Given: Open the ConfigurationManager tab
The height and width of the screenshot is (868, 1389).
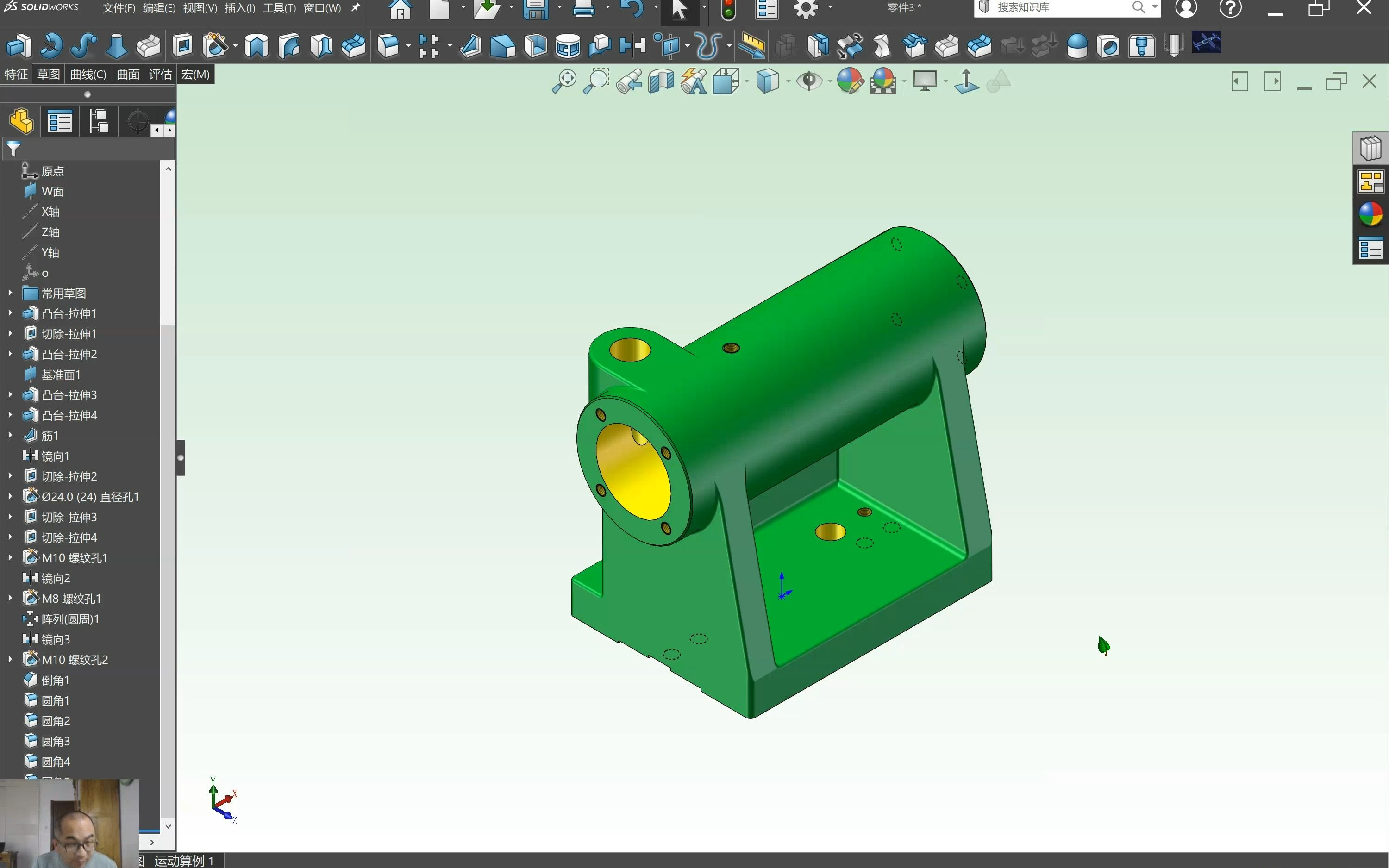Looking at the screenshot, I should 98,122.
